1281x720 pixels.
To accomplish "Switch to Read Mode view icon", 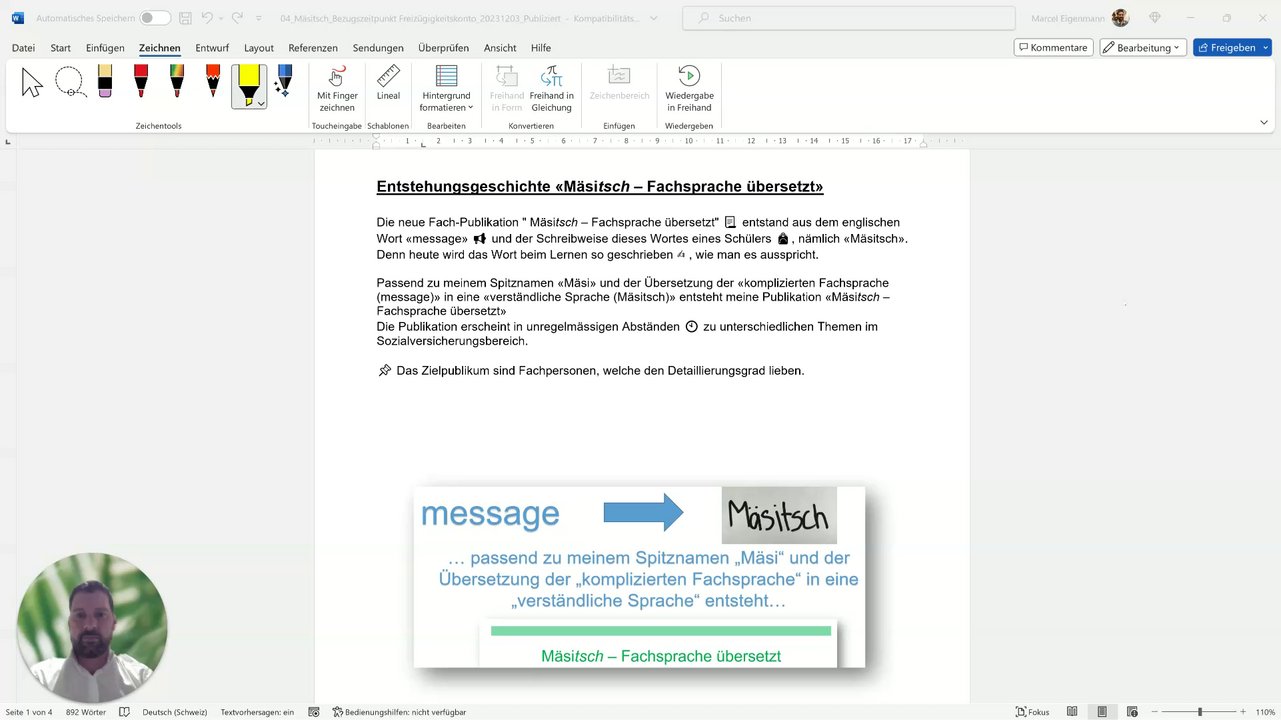I will coord(1072,712).
